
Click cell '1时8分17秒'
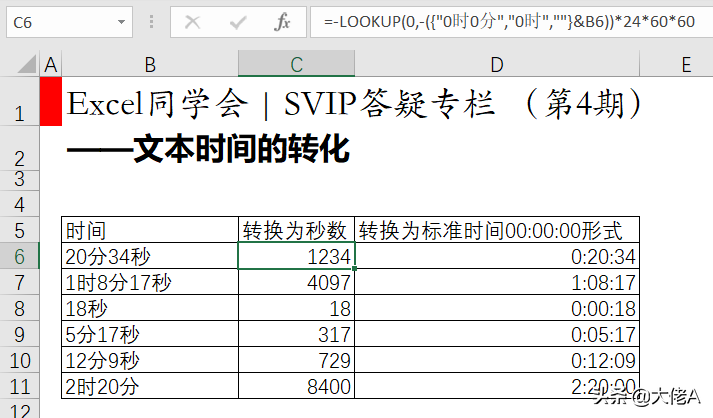tap(150, 282)
